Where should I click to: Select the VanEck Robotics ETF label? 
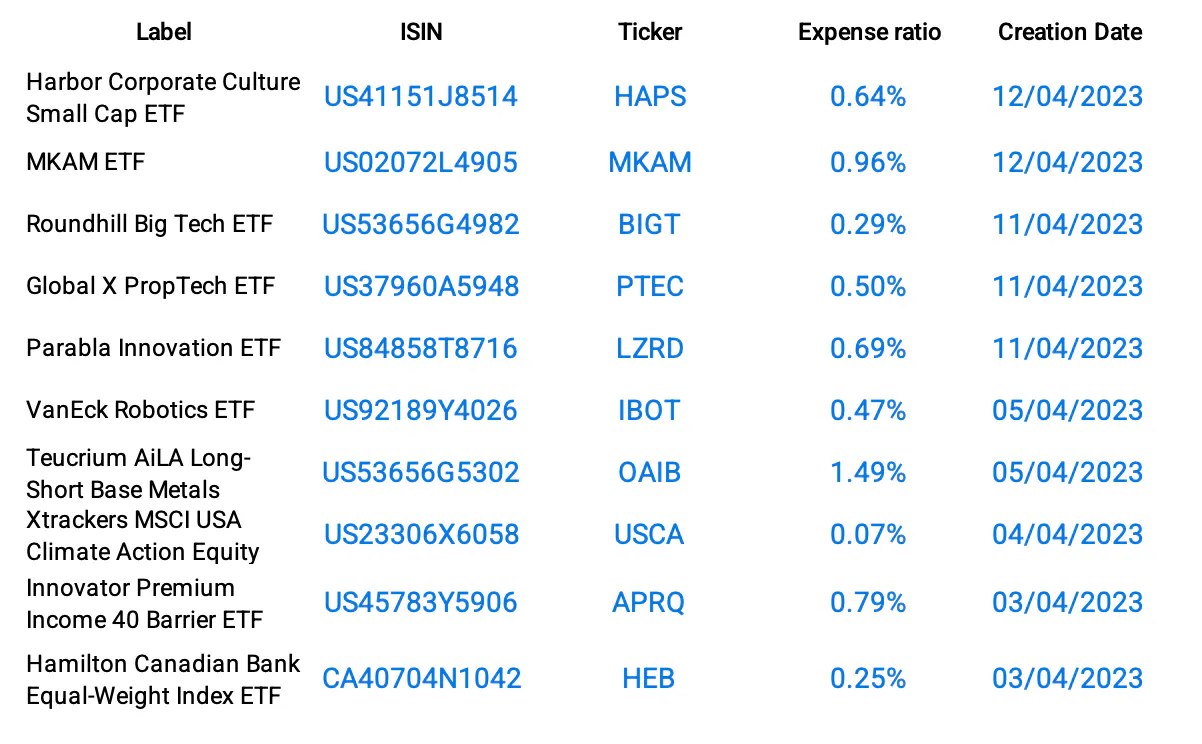(x=140, y=410)
